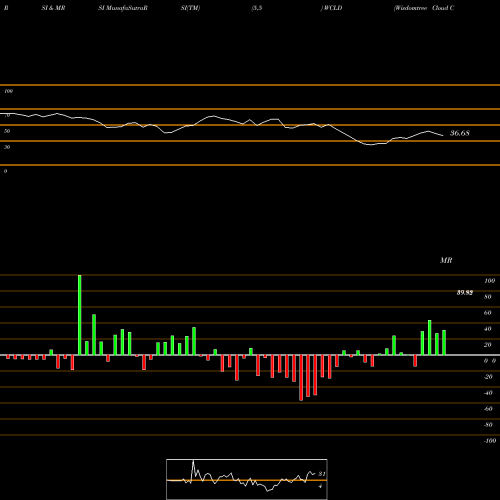This screenshot has width=500, height=500.
Task: Click the last green bar of MR histogram
Action: point(444,343)
